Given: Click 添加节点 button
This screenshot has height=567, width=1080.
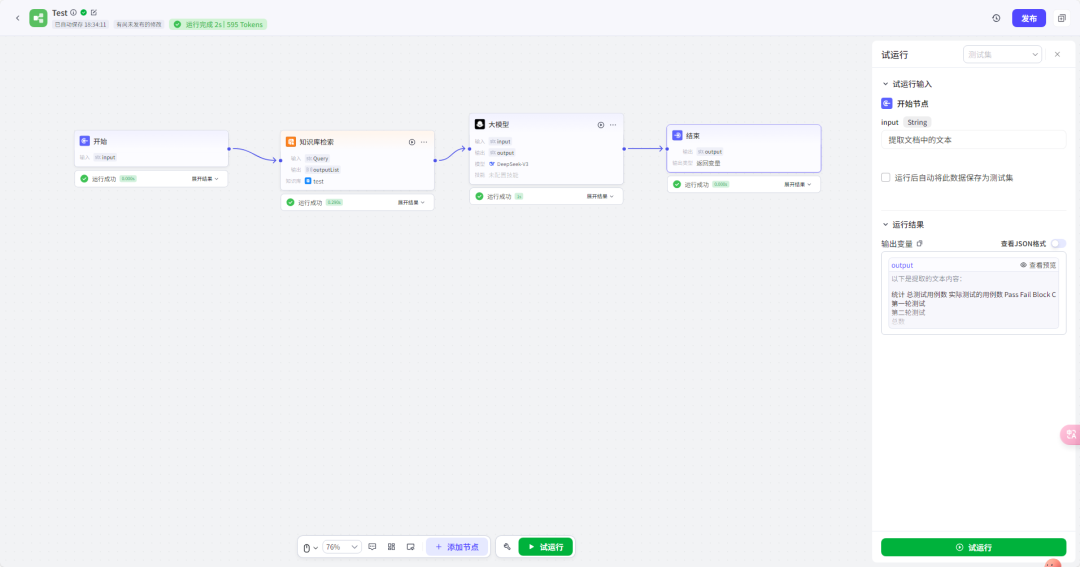Looking at the screenshot, I should (457, 547).
